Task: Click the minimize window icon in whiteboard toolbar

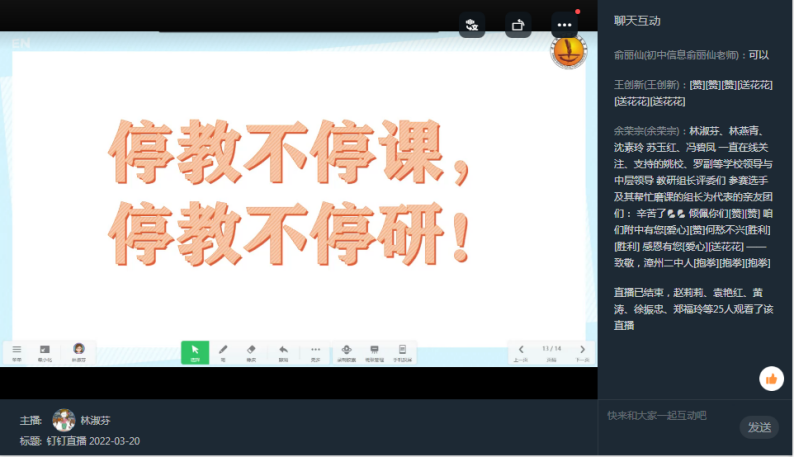Action: point(44,351)
